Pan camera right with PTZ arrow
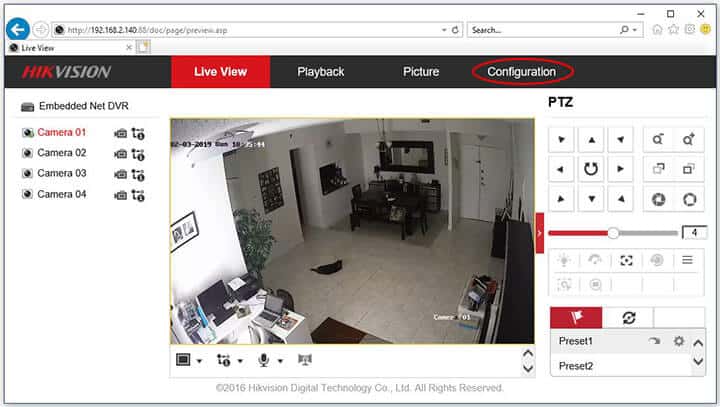 click(x=621, y=169)
